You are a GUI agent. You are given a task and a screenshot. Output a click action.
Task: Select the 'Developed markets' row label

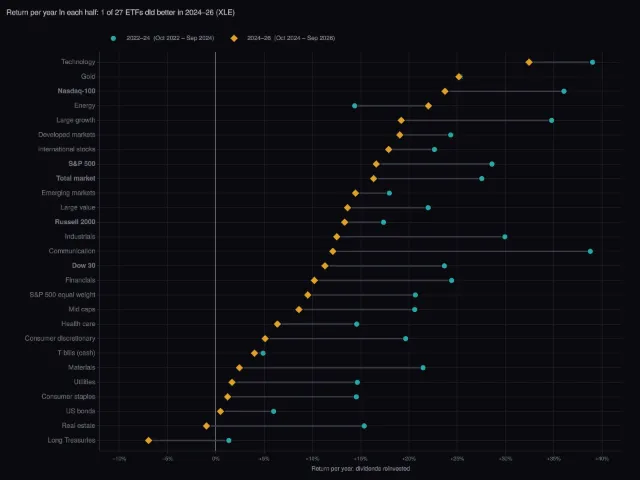click(x=67, y=134)
